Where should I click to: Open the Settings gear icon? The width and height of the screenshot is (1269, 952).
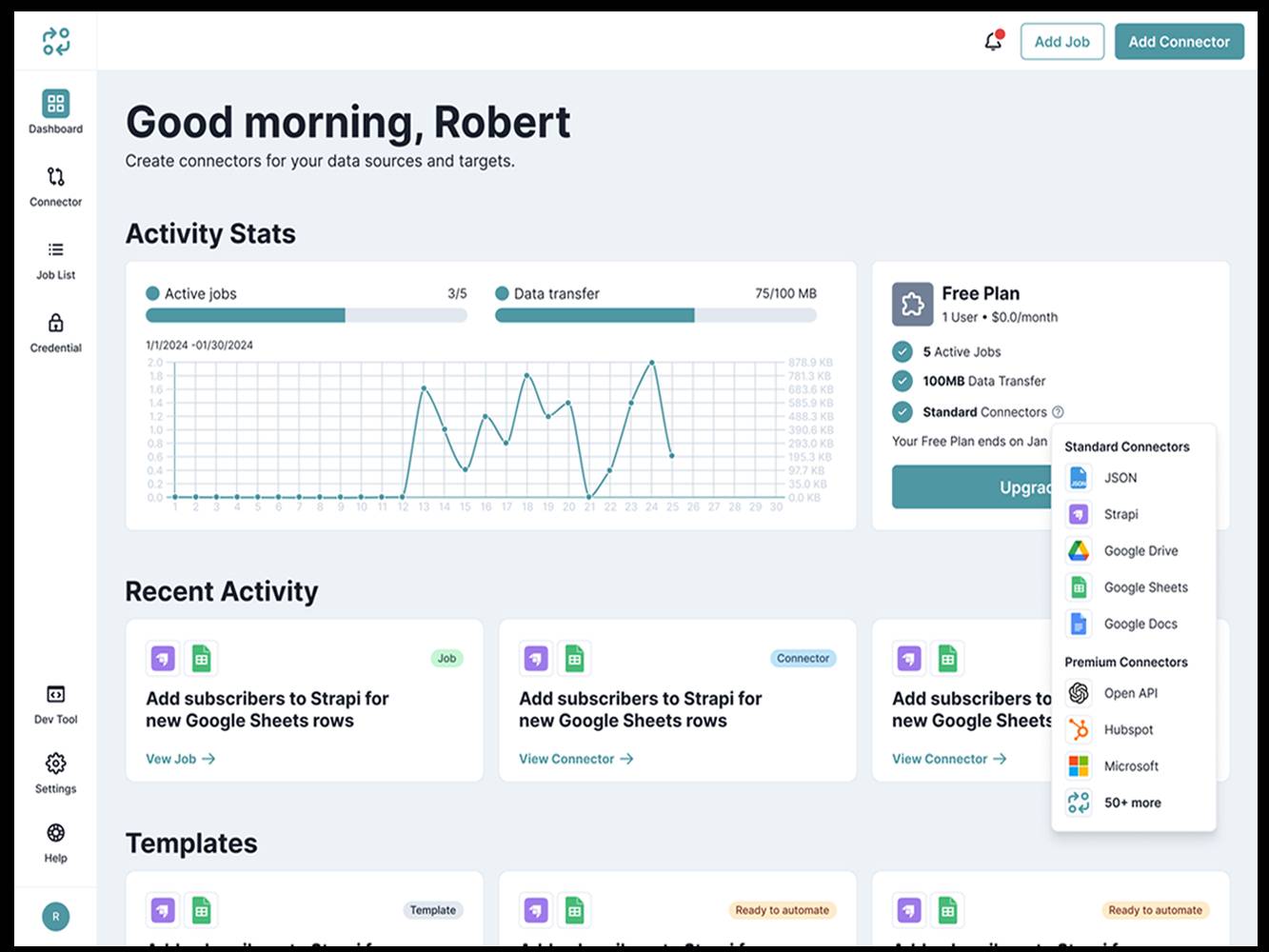(x=56, y=764)
